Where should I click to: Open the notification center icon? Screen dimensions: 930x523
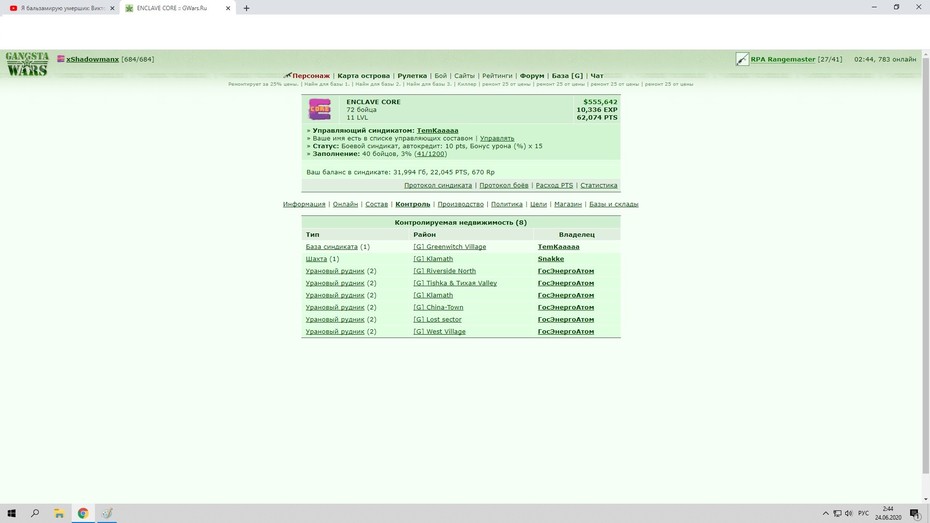[915, 514]
